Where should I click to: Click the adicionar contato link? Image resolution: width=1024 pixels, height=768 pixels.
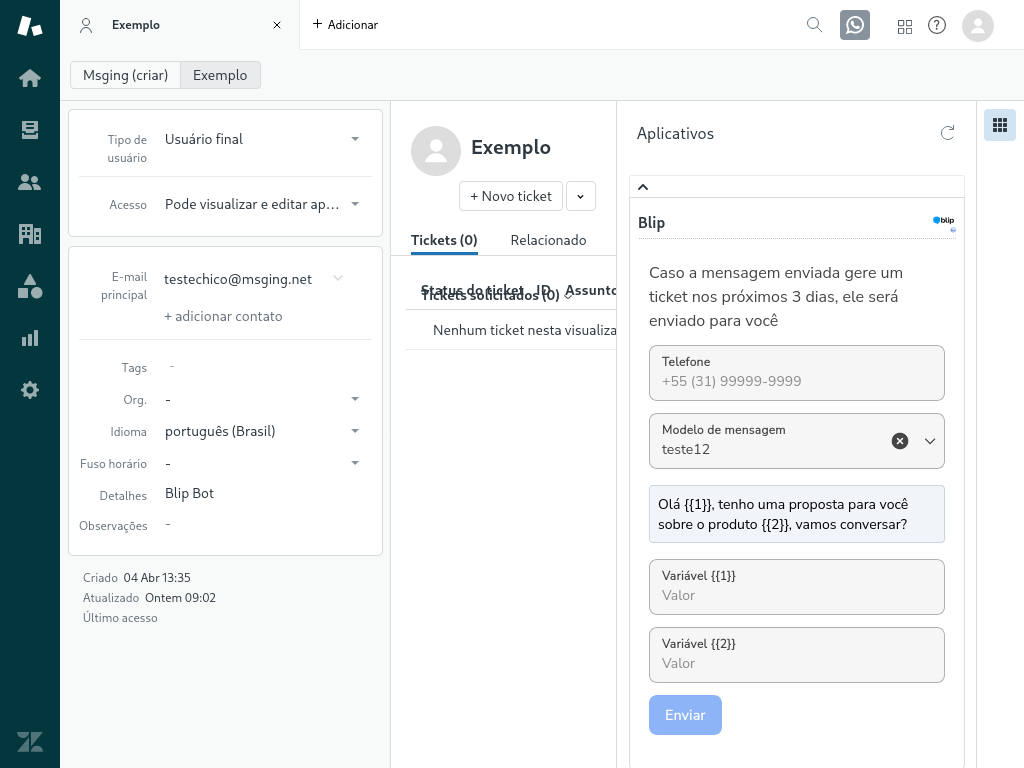click(223, 316)
